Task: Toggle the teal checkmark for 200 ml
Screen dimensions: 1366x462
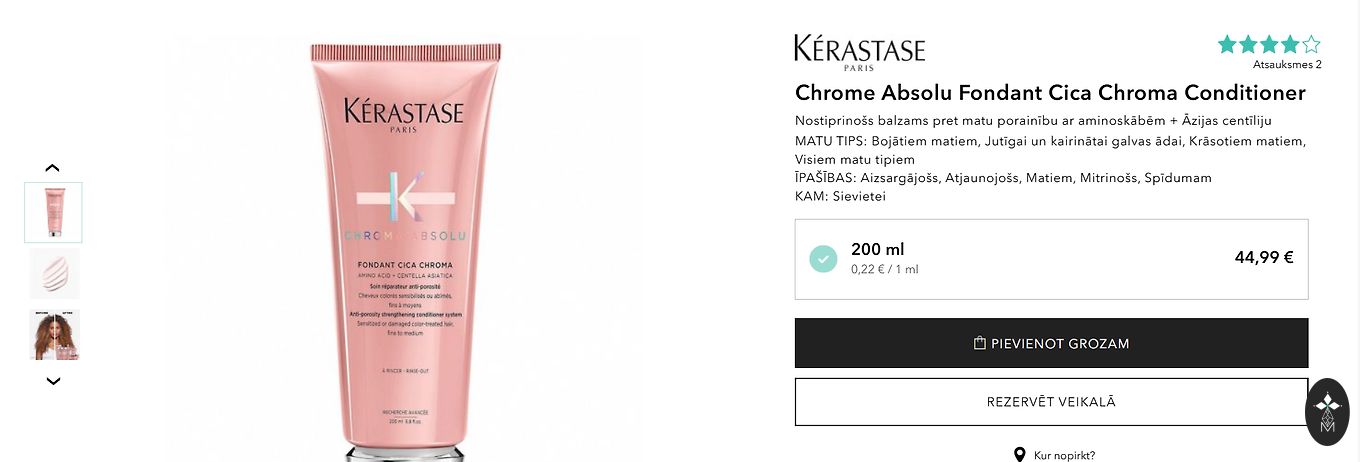Action: [x=823, y=259]
